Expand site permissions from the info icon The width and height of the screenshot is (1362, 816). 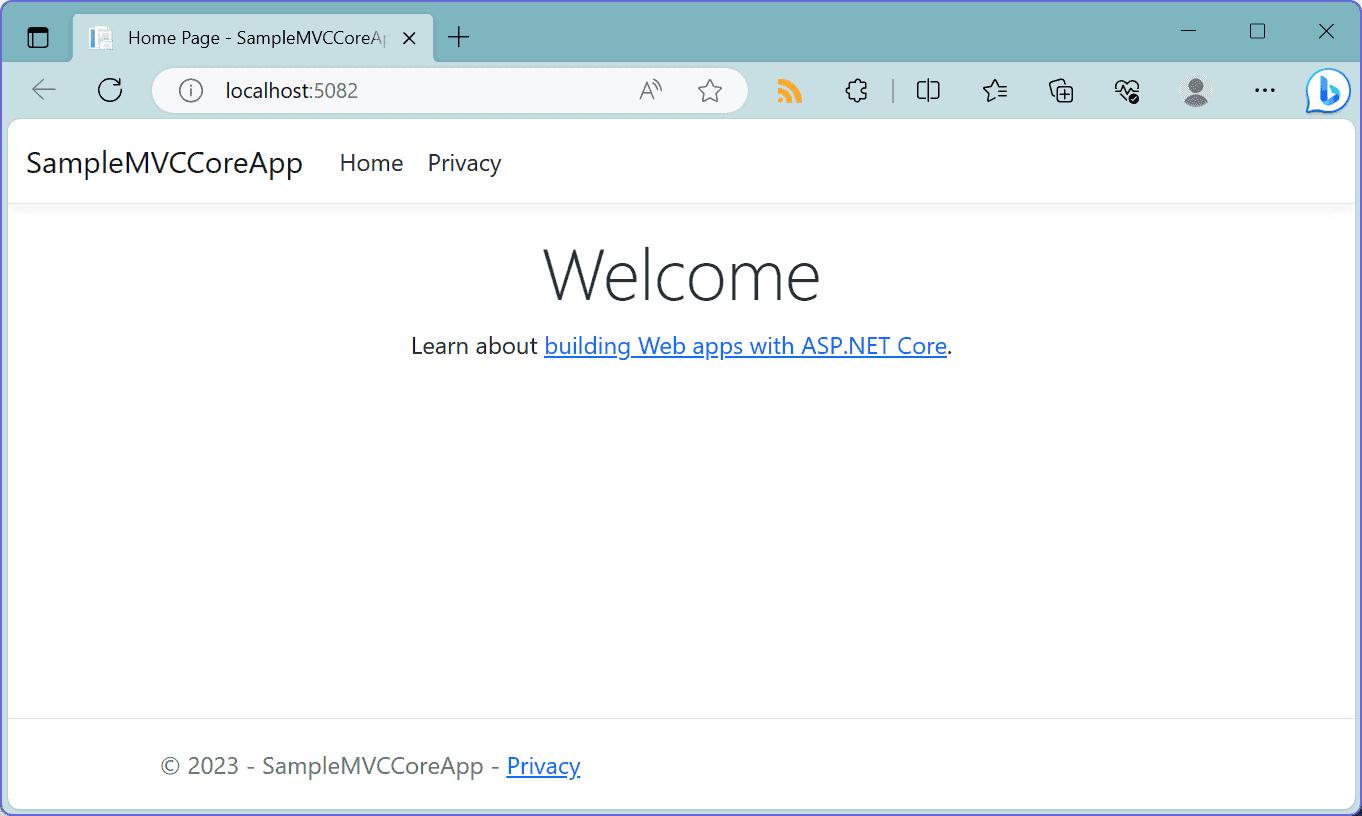[x=190, y=90]
